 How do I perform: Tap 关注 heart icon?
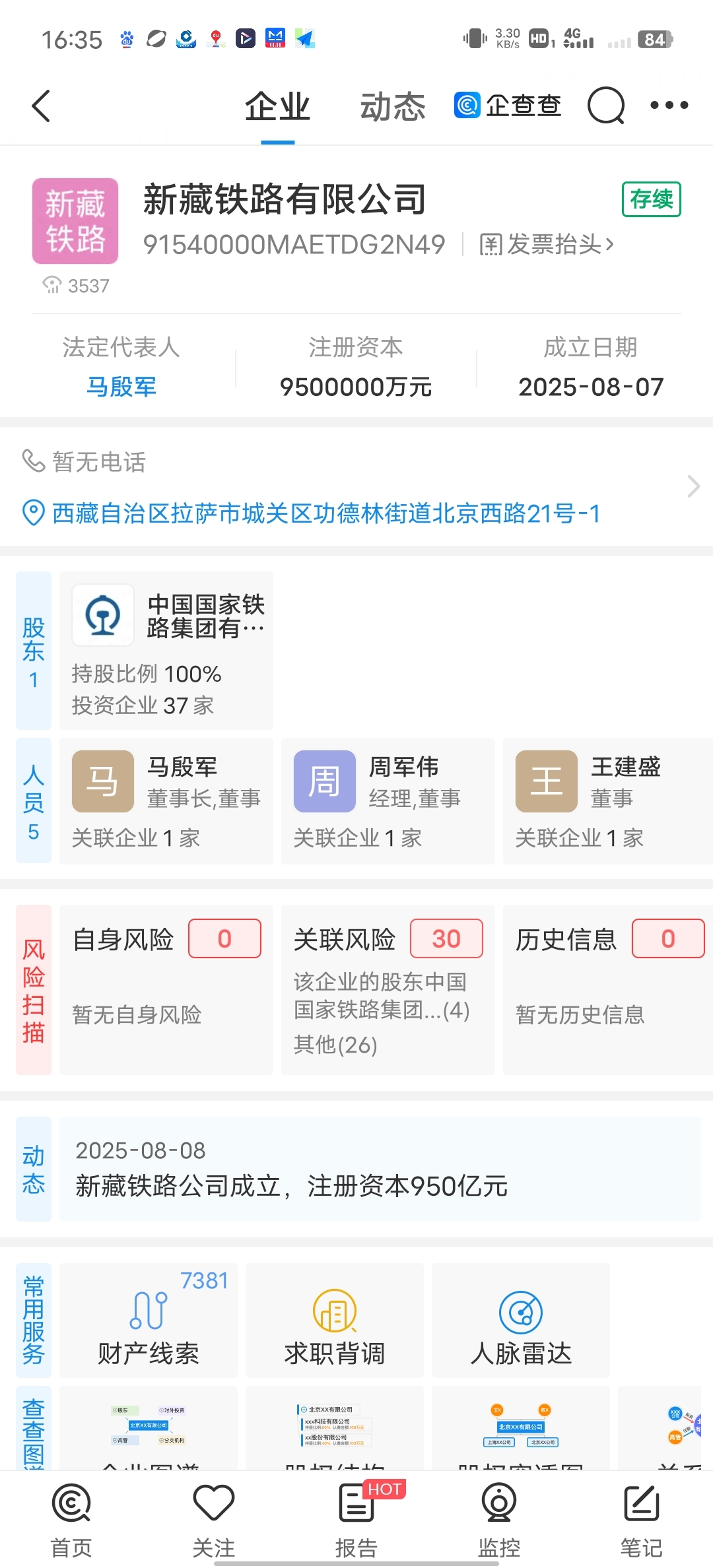[x=214, y=1520]
